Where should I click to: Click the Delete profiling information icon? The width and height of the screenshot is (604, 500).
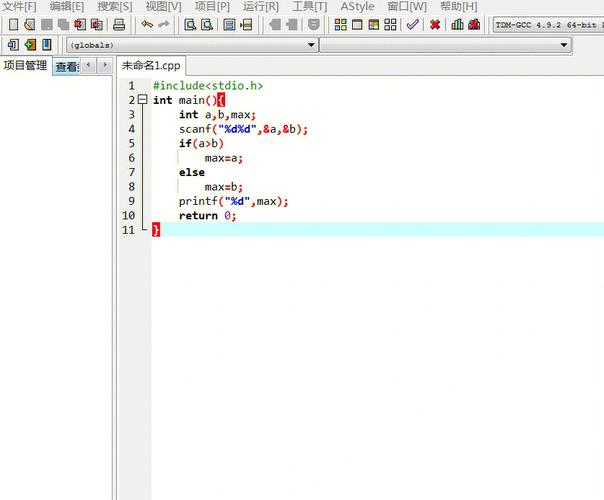pos(474,25)
